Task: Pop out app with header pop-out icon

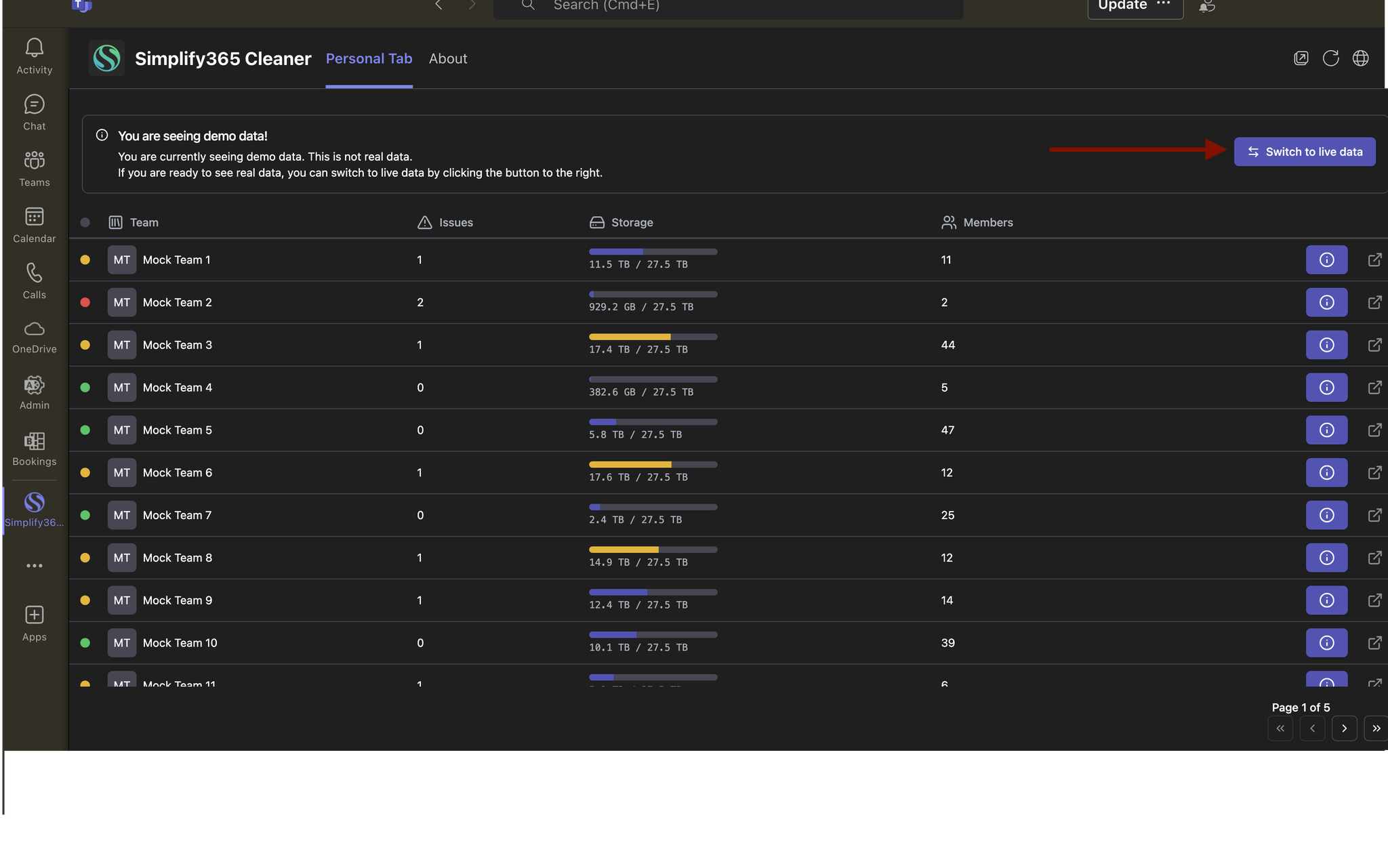Action: (x=1301, y=58)
